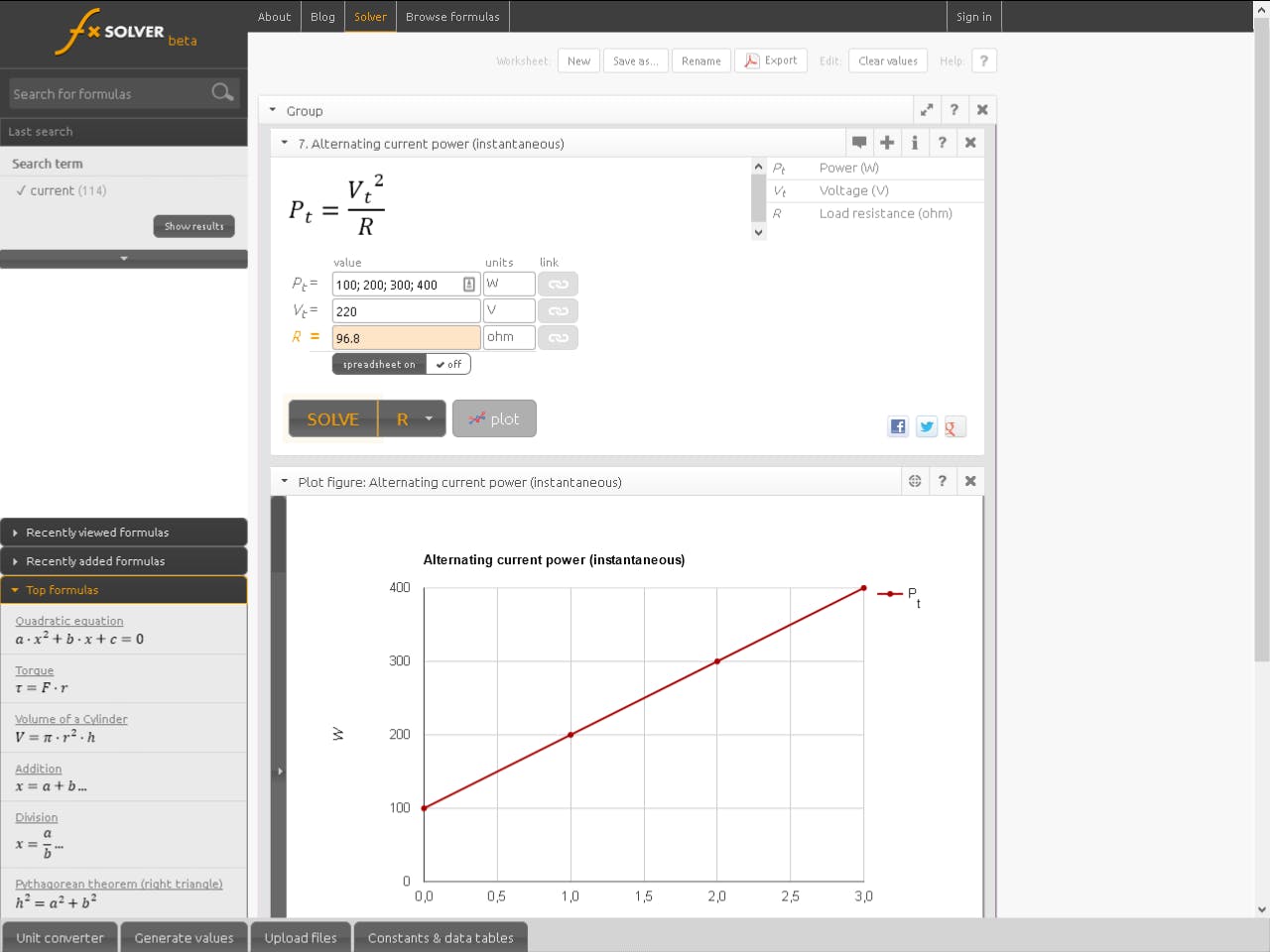Screen dimensions: 1270x952
Task: Open Constants & data tables tab
Action: click(441, 937)
